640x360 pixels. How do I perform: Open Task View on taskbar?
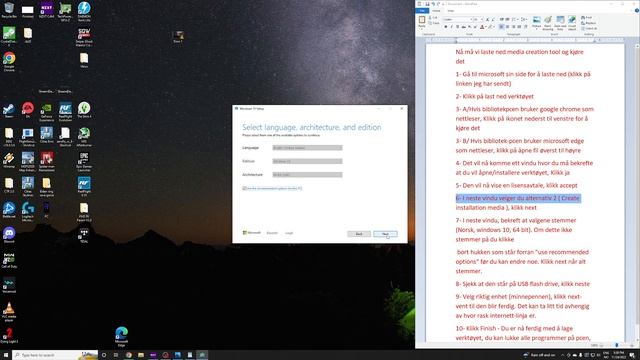click(x=116, y=355)
